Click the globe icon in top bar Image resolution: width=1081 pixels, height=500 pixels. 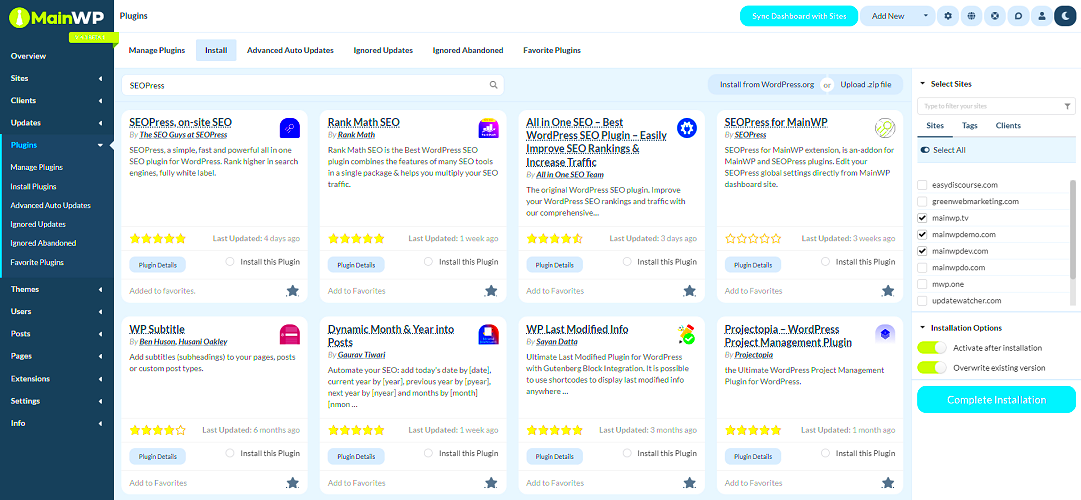tap(971, 16)
